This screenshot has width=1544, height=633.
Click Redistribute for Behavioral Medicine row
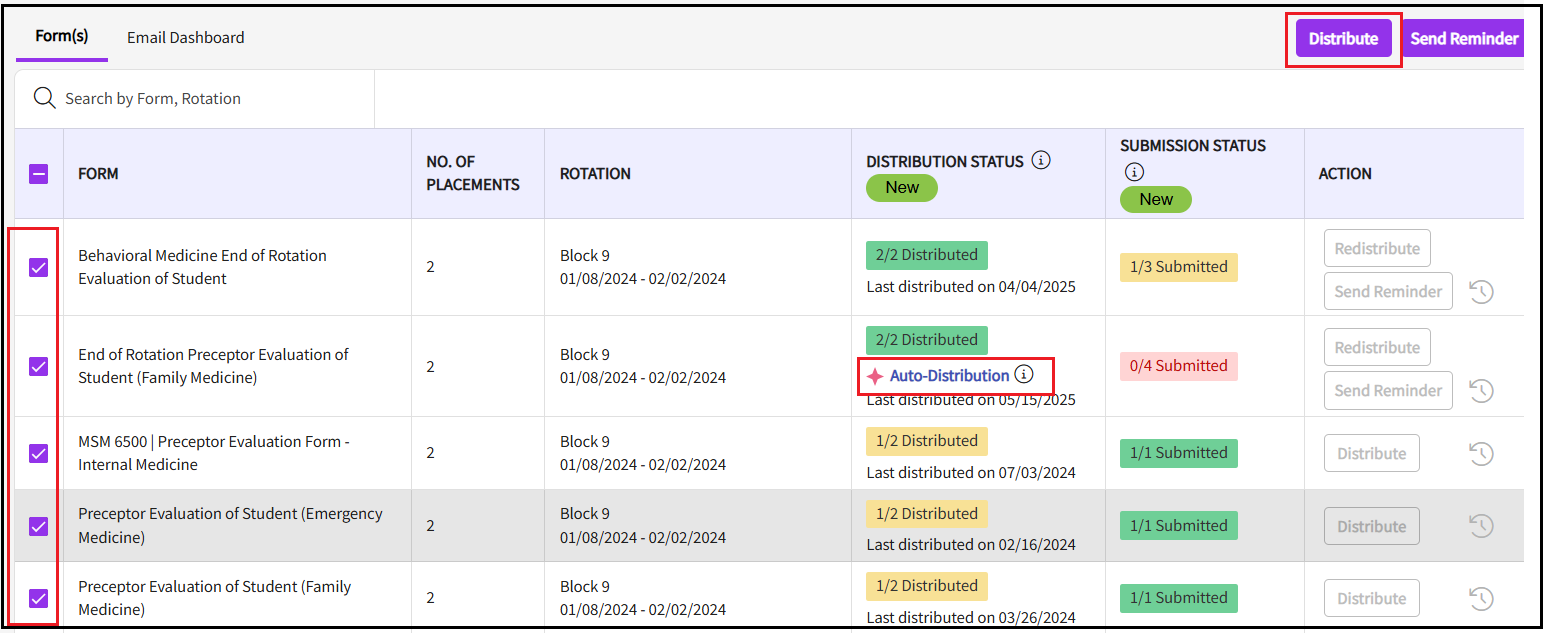click(x=1376, y=248)
